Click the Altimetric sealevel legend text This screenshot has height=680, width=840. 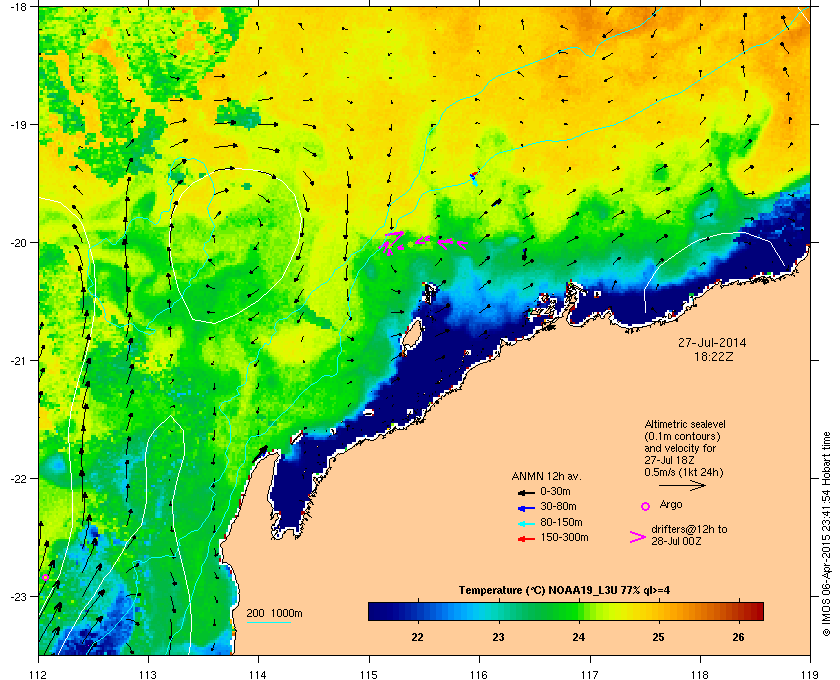click(x=685, y=448)
